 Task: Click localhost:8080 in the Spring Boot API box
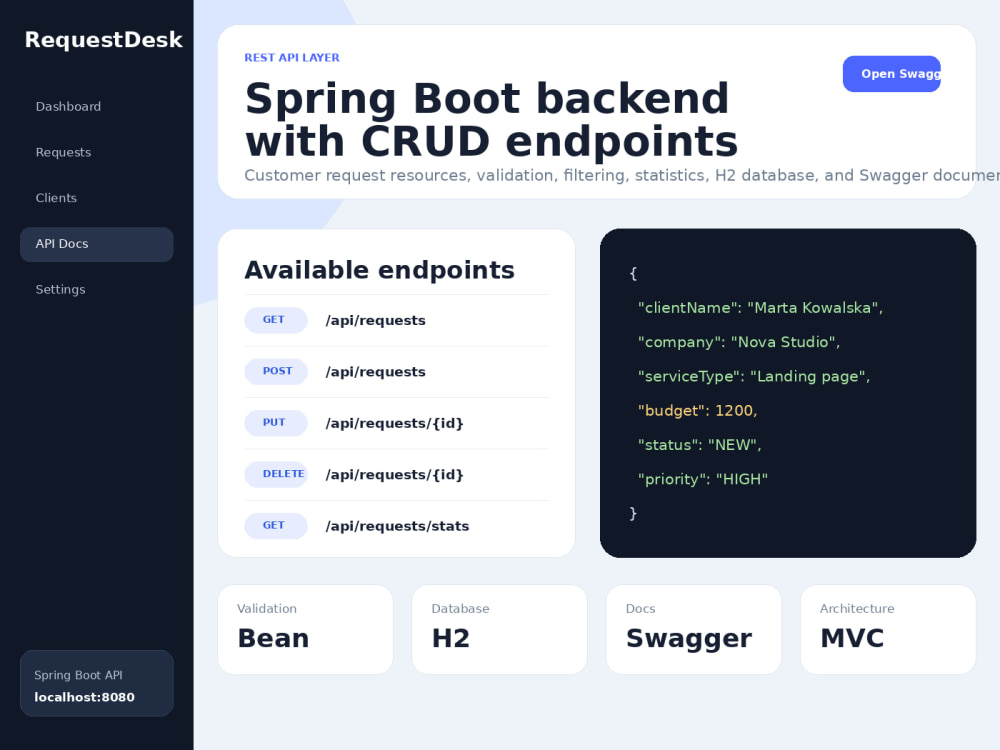[84, 698]
